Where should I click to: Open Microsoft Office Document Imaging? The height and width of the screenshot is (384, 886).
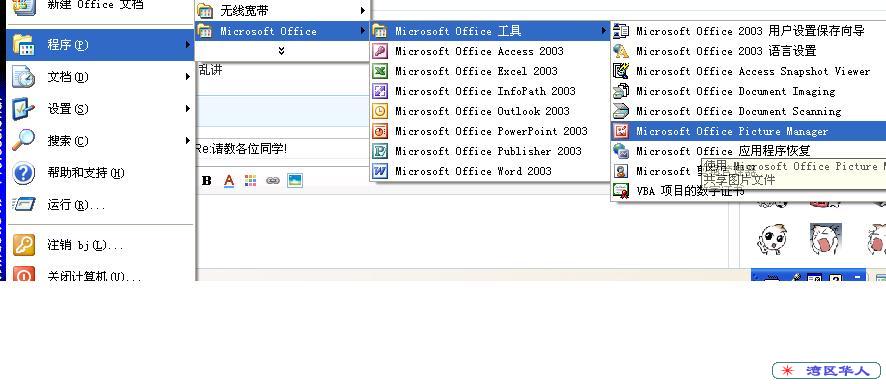click(749, 91)
